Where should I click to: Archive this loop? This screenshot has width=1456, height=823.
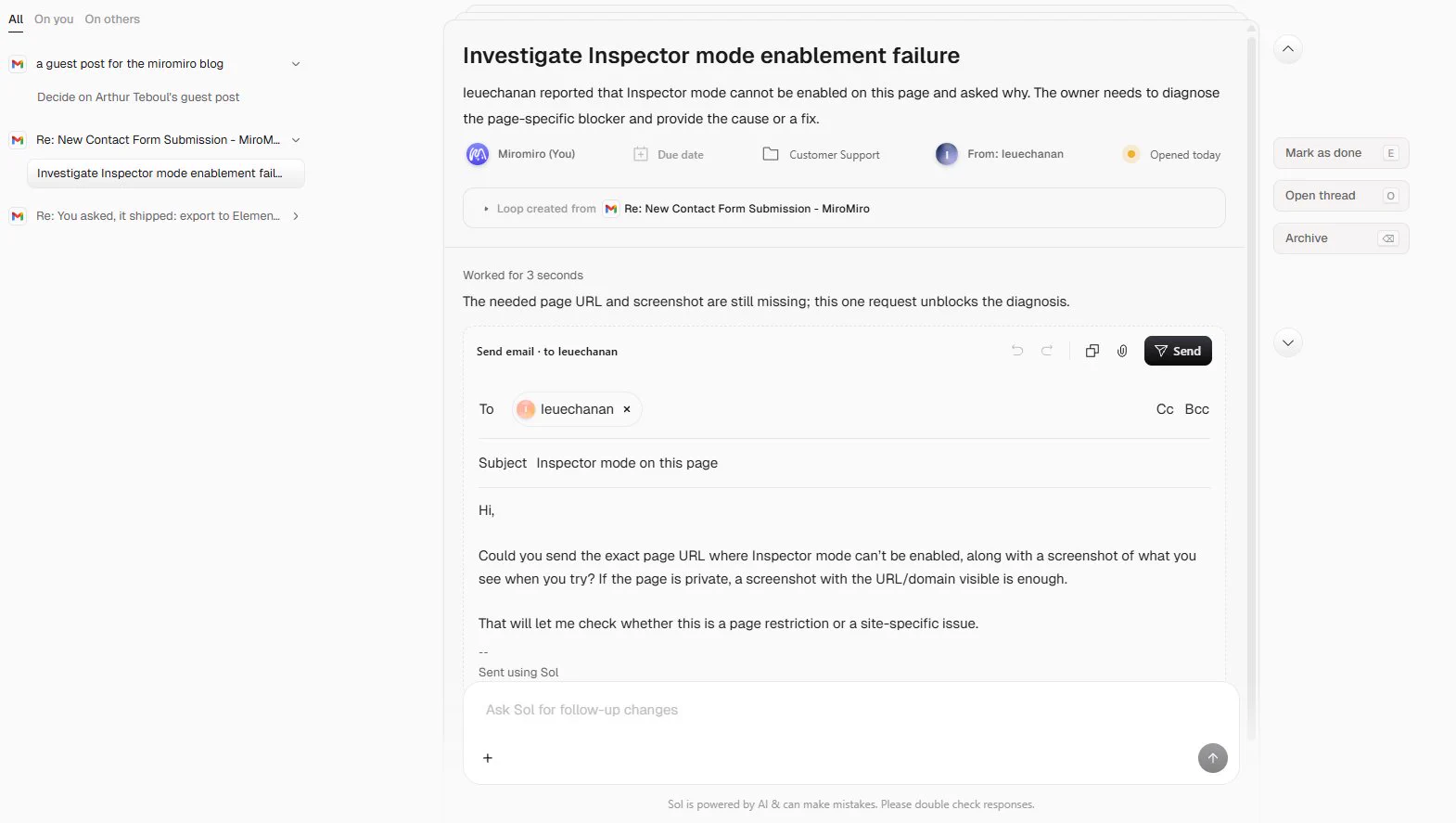point(1341,238)
